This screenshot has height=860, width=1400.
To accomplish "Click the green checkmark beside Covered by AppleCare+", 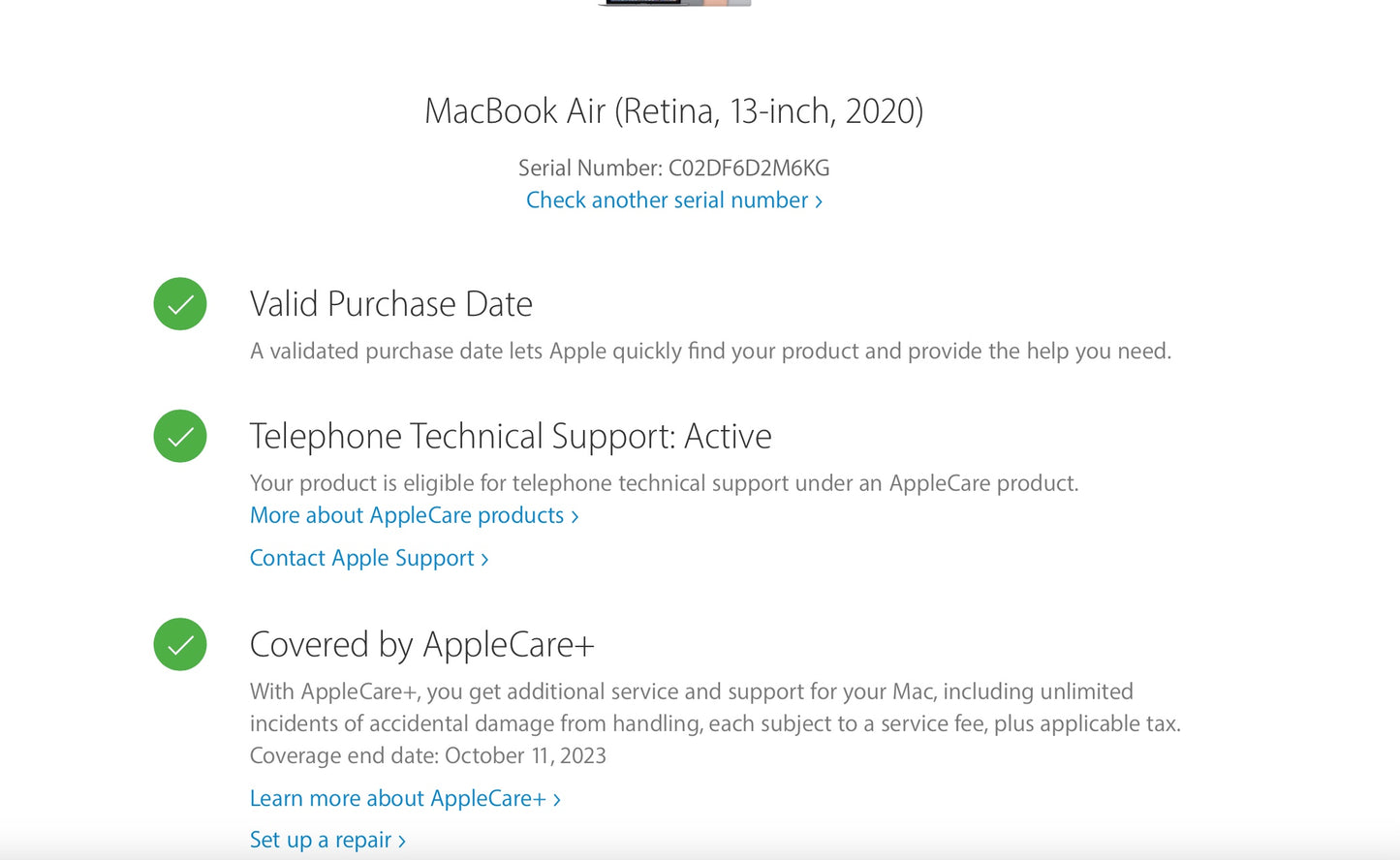I will (180, 644).
